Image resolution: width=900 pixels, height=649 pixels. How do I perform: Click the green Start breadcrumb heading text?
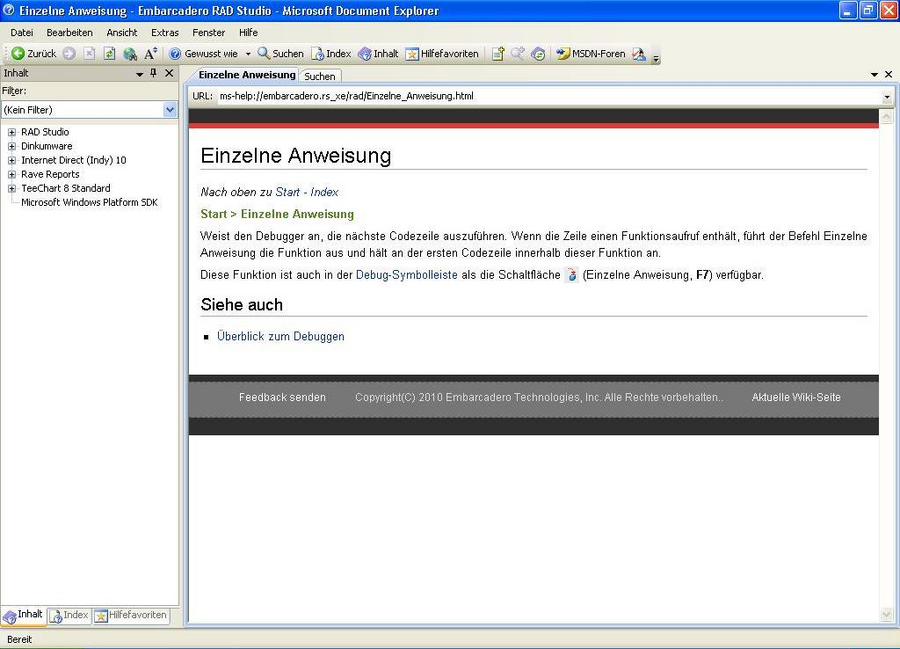click(214, 214)
